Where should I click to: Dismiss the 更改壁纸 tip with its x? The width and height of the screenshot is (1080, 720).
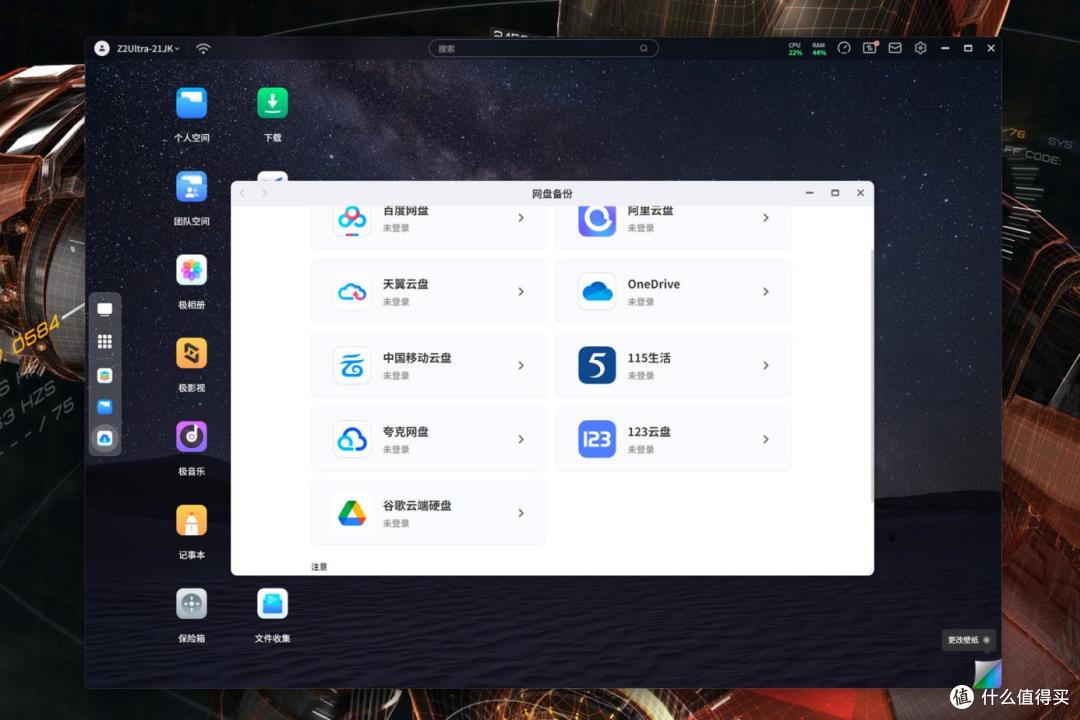(986, 640)
